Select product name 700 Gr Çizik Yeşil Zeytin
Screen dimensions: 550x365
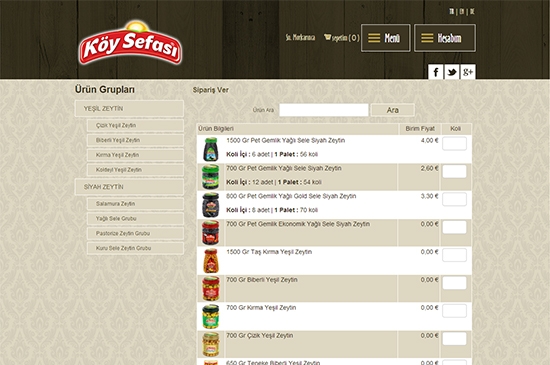tap(260, 336)
